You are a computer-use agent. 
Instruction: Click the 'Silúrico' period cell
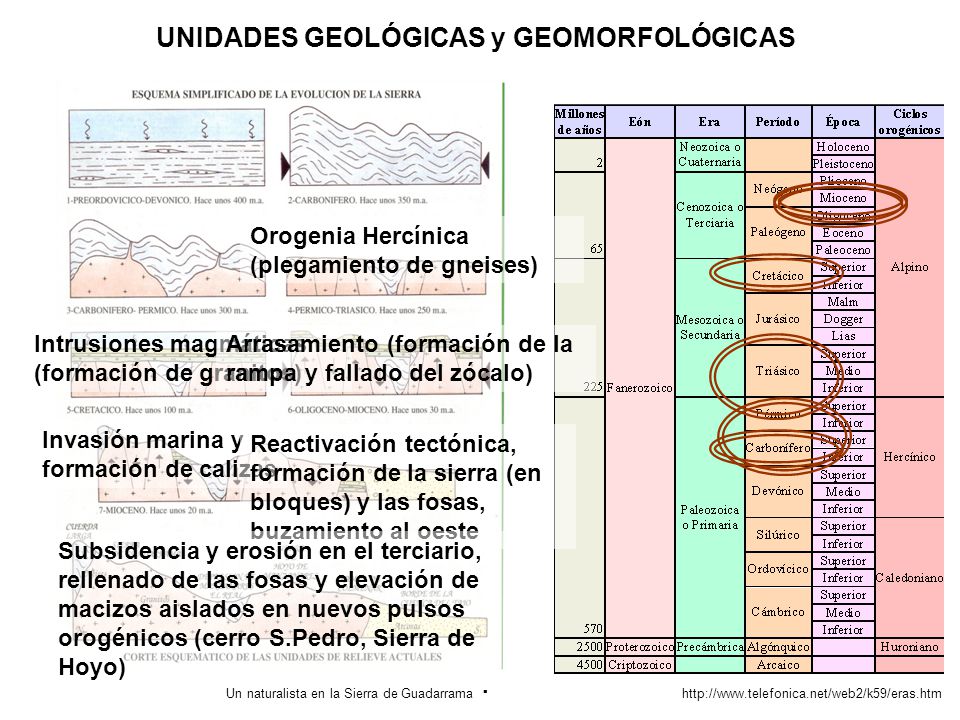(778, 534)
